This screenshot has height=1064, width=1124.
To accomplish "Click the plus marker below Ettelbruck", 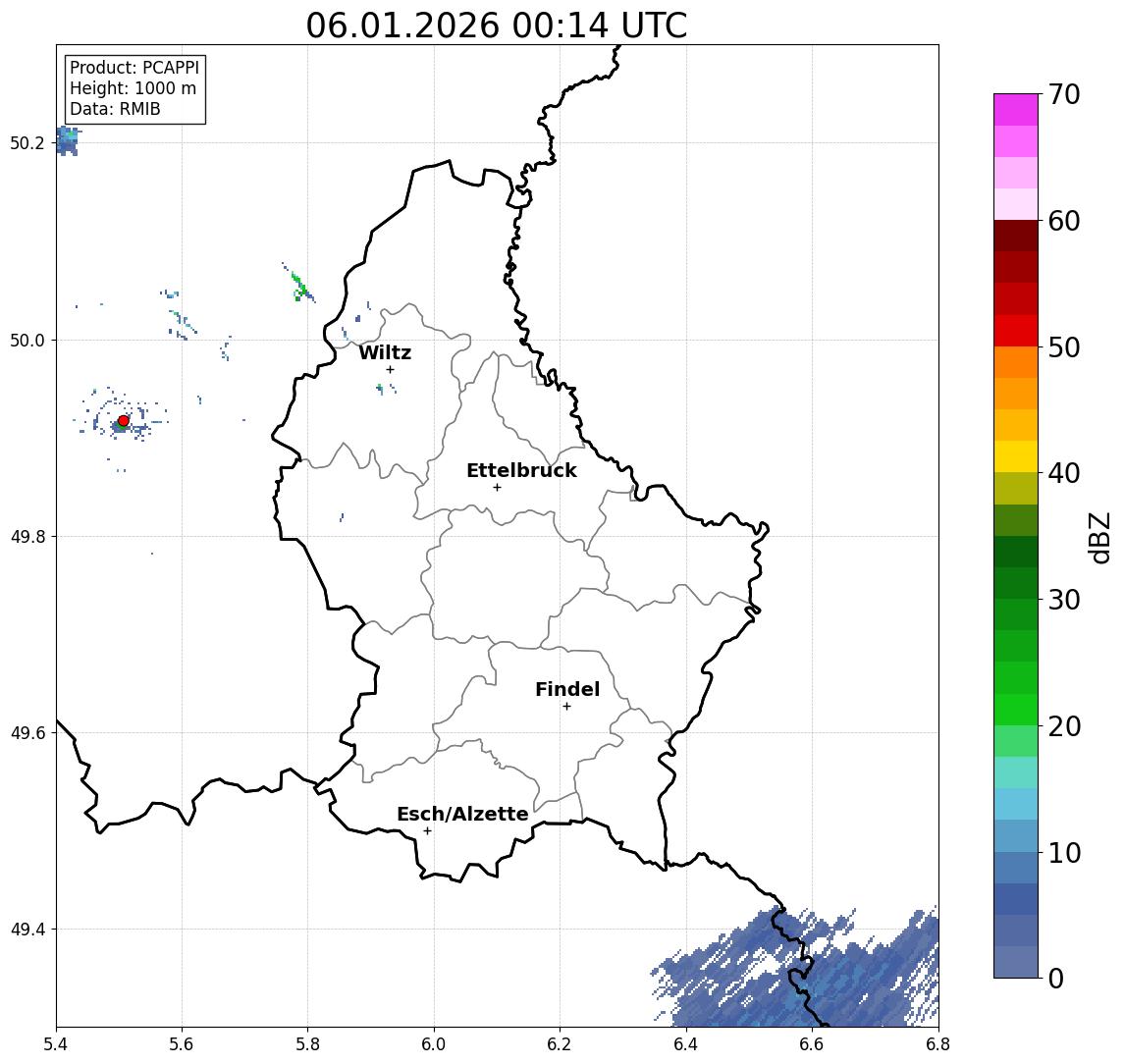I will point(497,488).
